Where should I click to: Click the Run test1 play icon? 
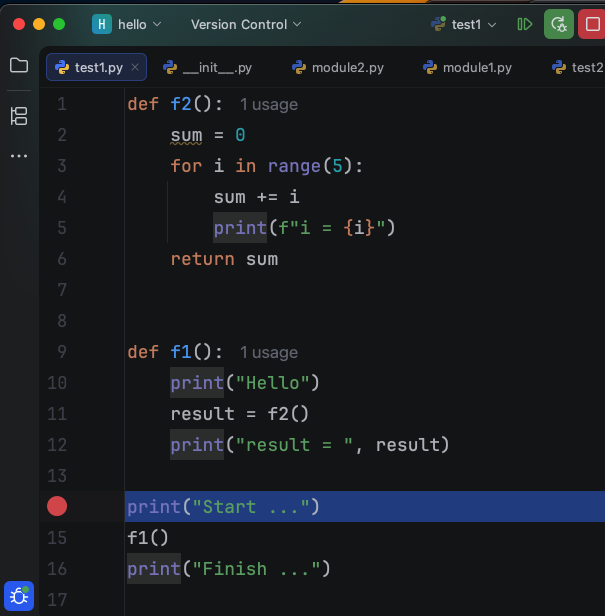[x=525, y=24]
